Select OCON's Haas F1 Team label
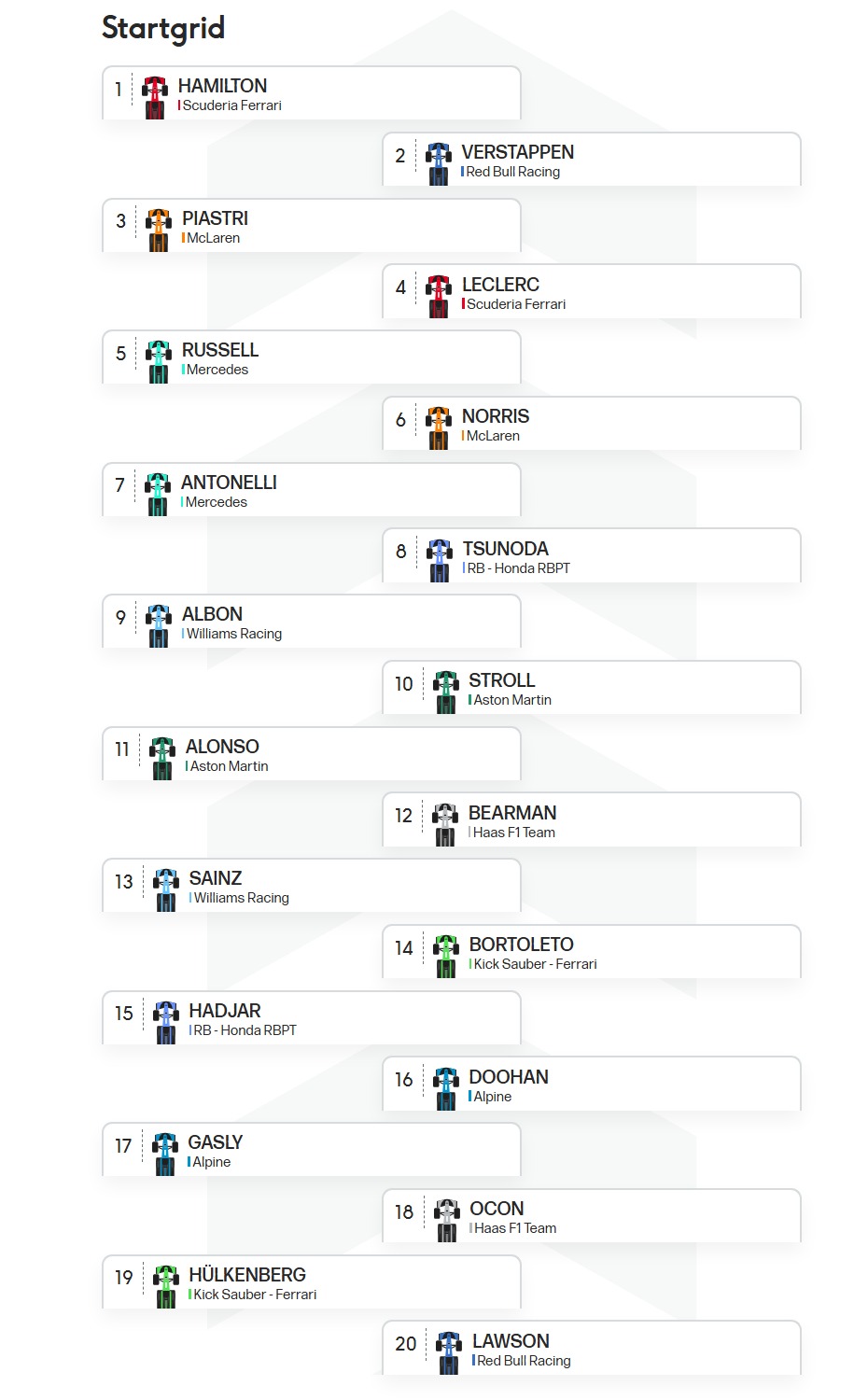Screen dimensions: 854x1400 click(x=513, y=1228)
